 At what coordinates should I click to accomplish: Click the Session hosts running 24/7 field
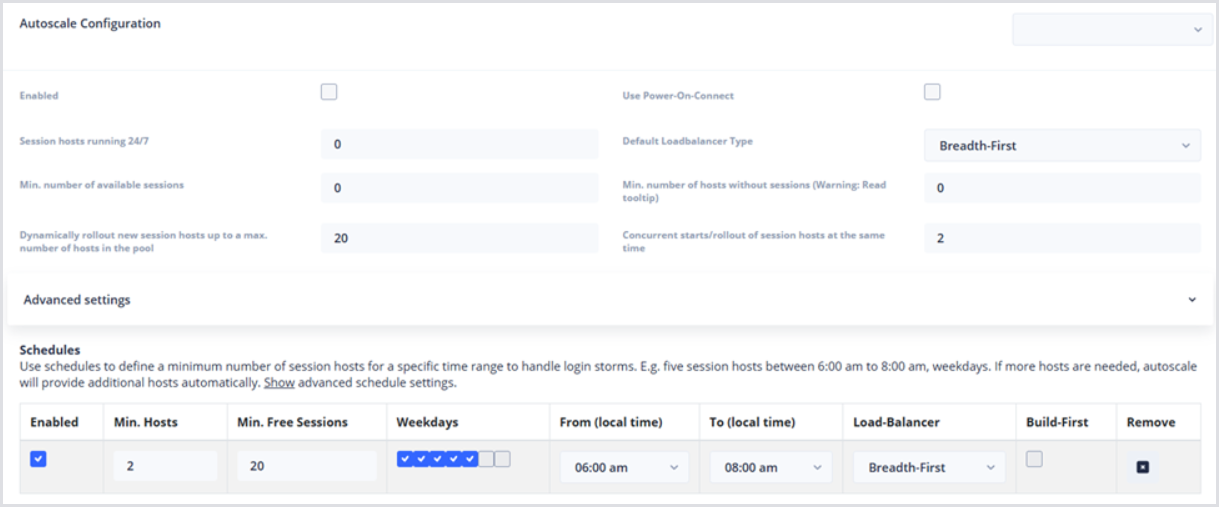[x=459, y=144]
